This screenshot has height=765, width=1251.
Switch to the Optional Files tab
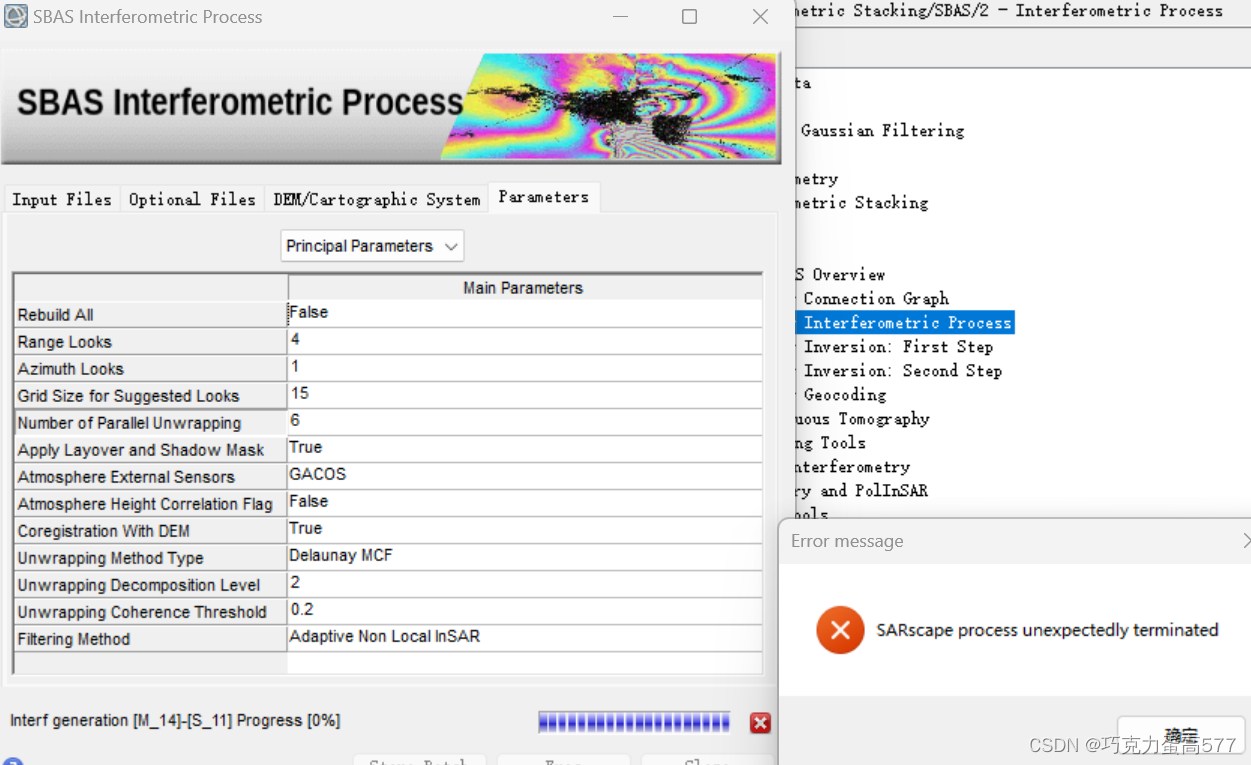192,199
